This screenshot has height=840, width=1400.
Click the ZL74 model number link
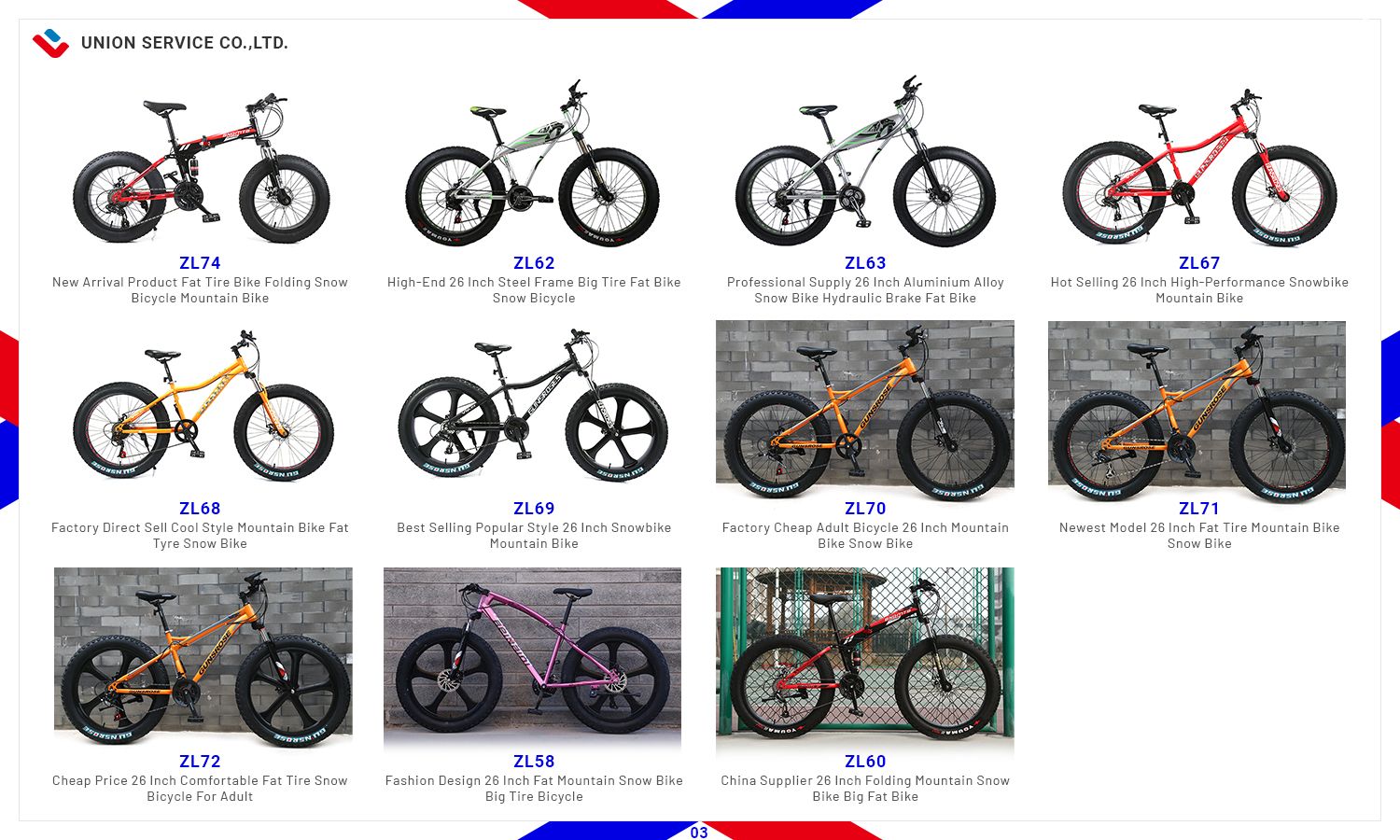[200, 263]
